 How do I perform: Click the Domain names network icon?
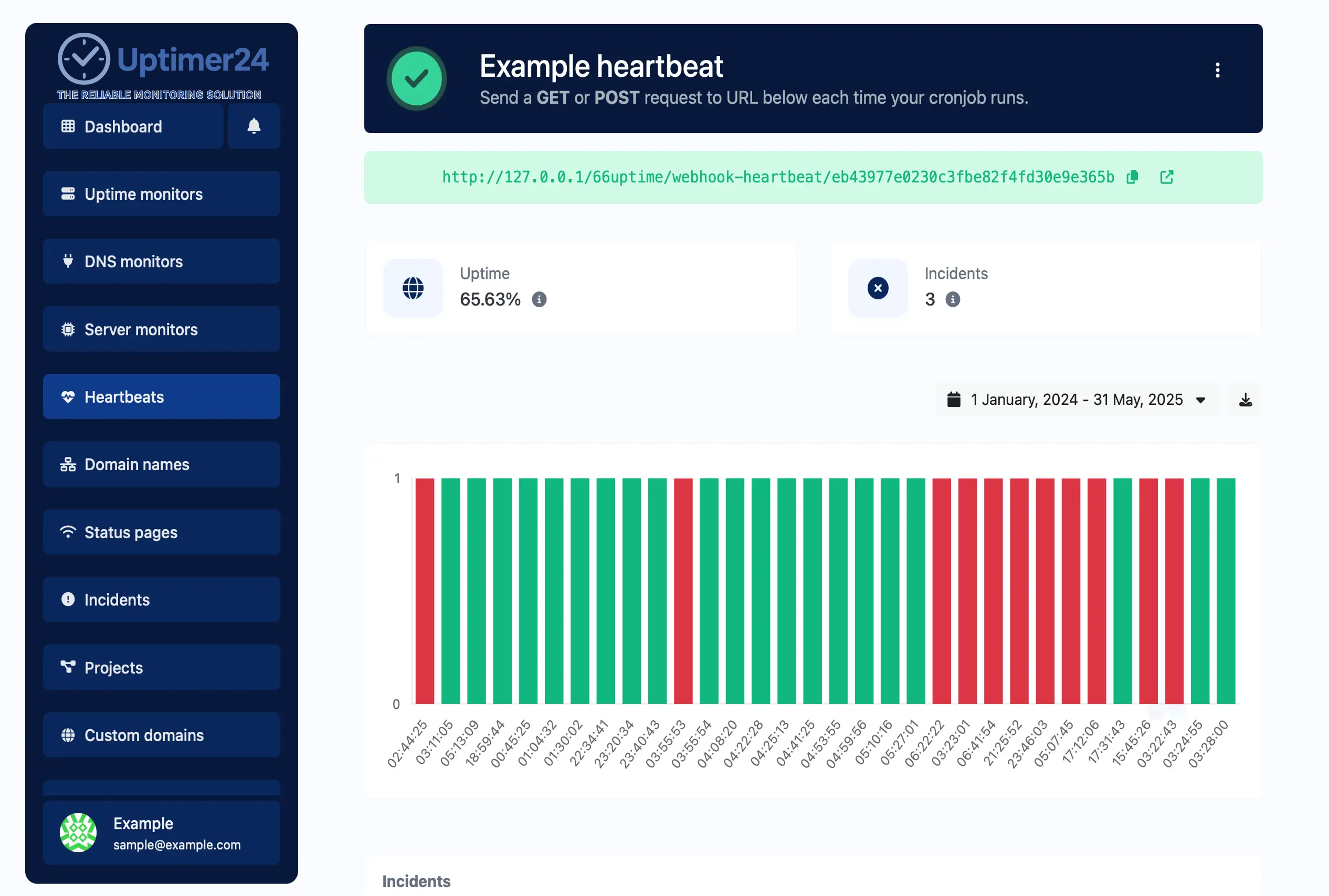68,465
